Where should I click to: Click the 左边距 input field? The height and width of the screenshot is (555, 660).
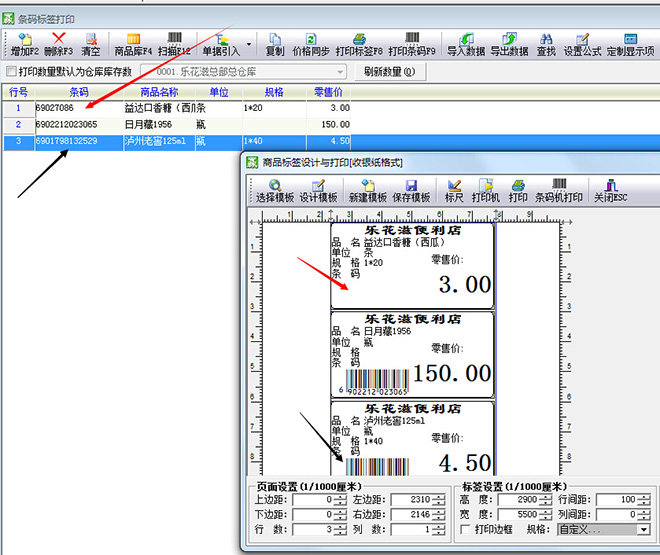point(412,499)
